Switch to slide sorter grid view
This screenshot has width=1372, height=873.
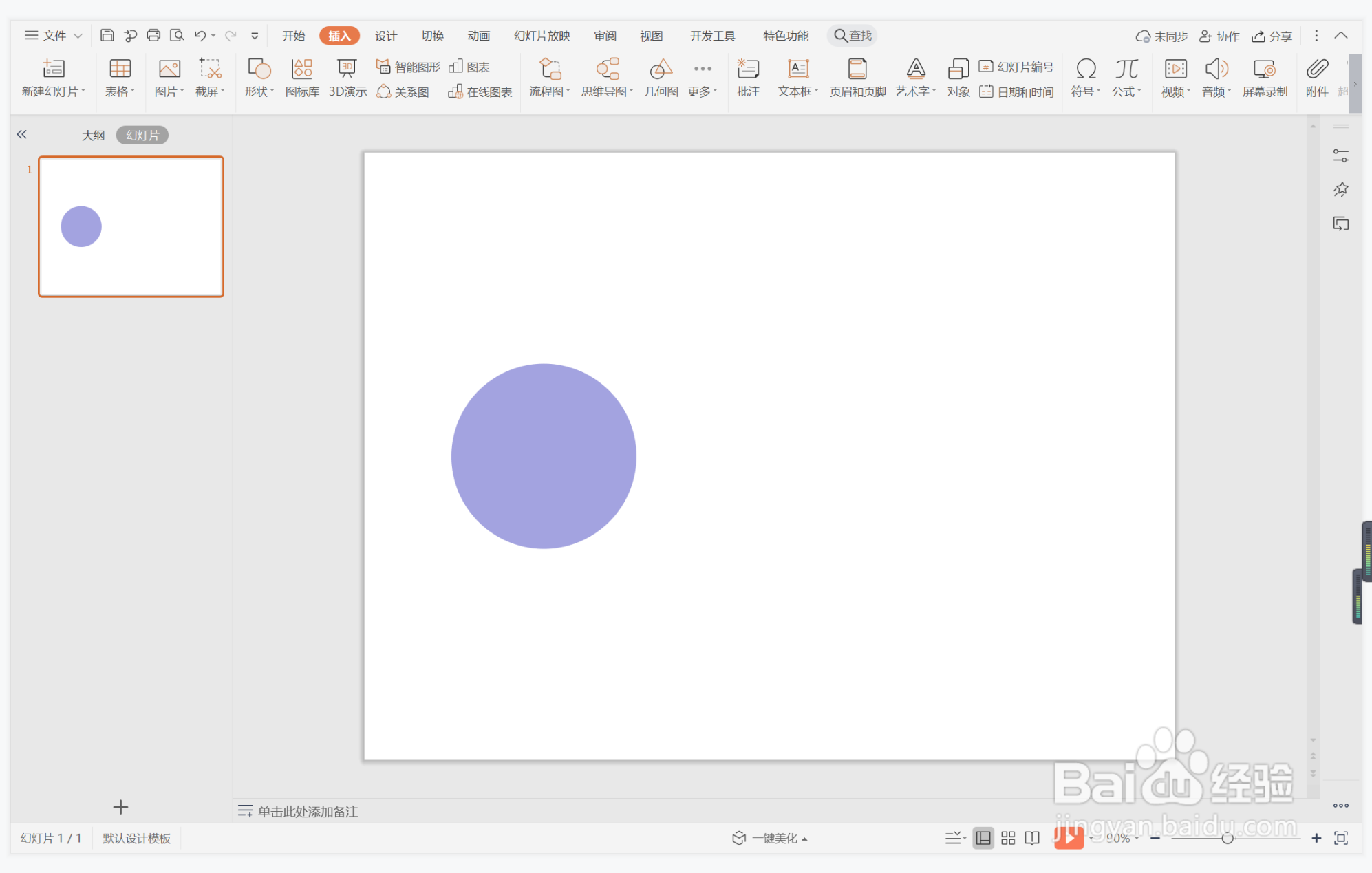1008,838
